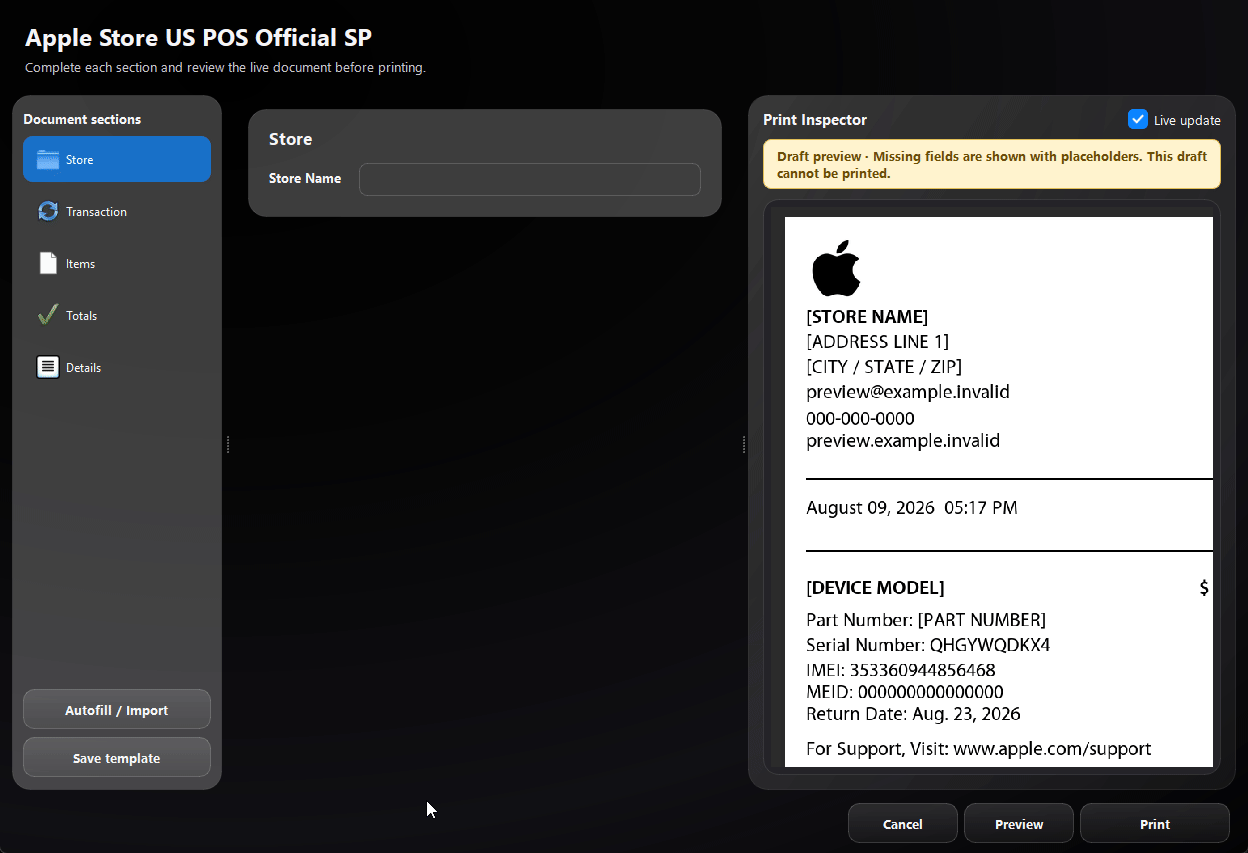Image resolution: width=1248 pixels, height=853 pixels.
Task: Click the Print button
Action: click(1155, 824)
